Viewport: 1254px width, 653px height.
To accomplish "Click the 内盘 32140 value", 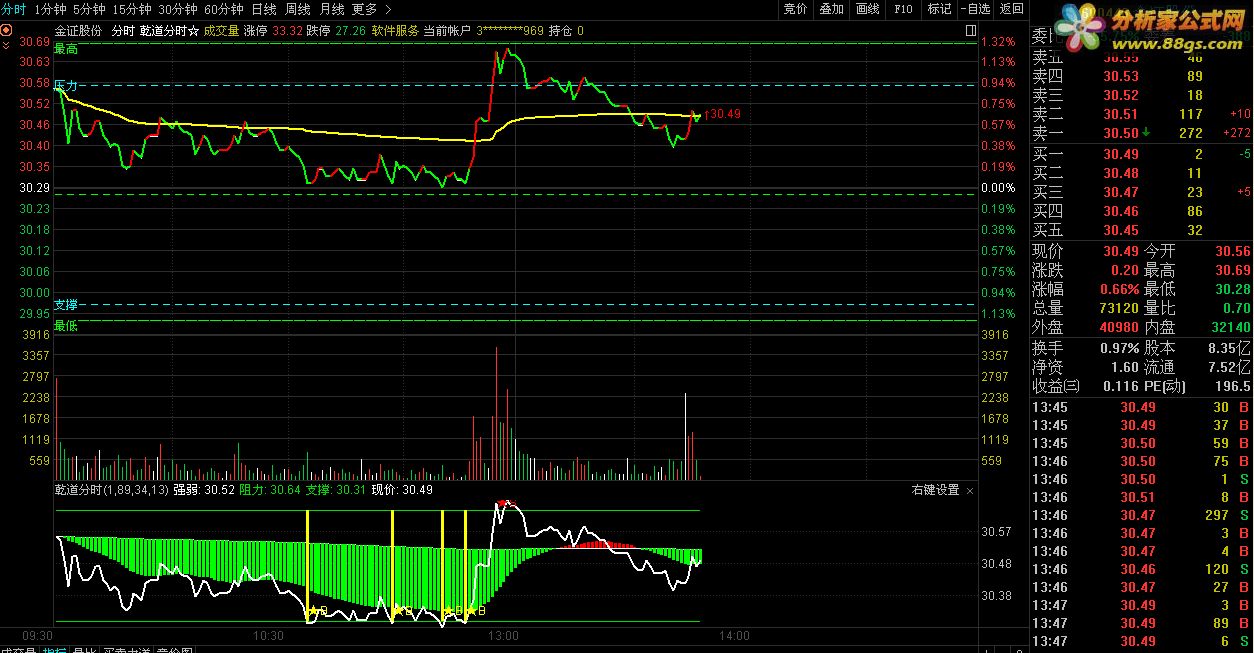I will tap(1229, 327).
